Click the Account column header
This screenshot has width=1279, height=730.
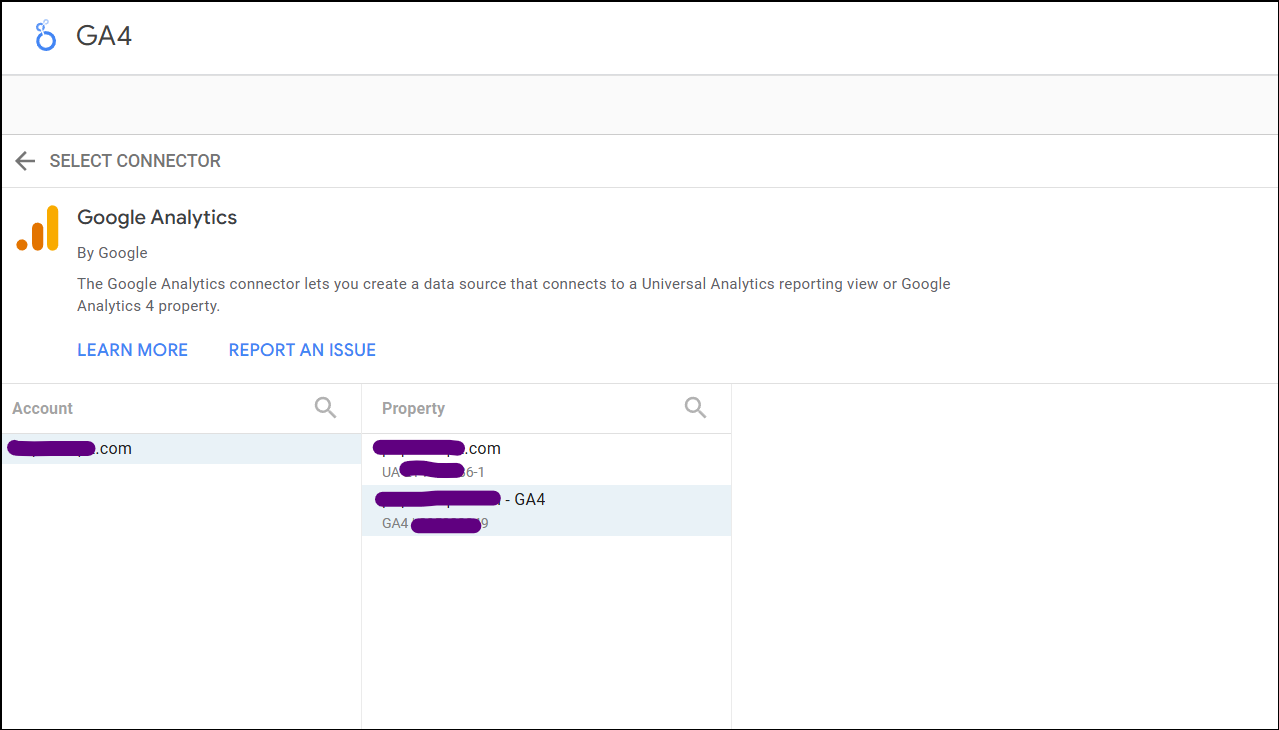click(x=42, y=408)
